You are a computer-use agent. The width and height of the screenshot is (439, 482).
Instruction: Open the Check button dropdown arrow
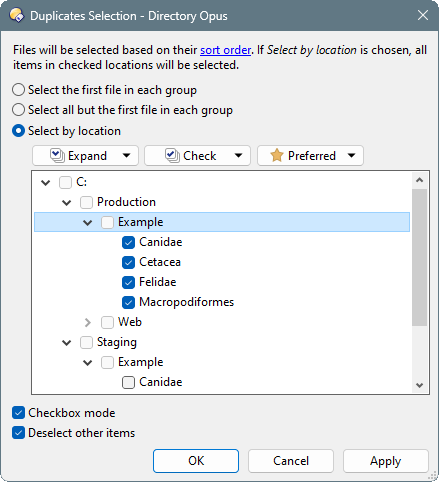point(238,155)
